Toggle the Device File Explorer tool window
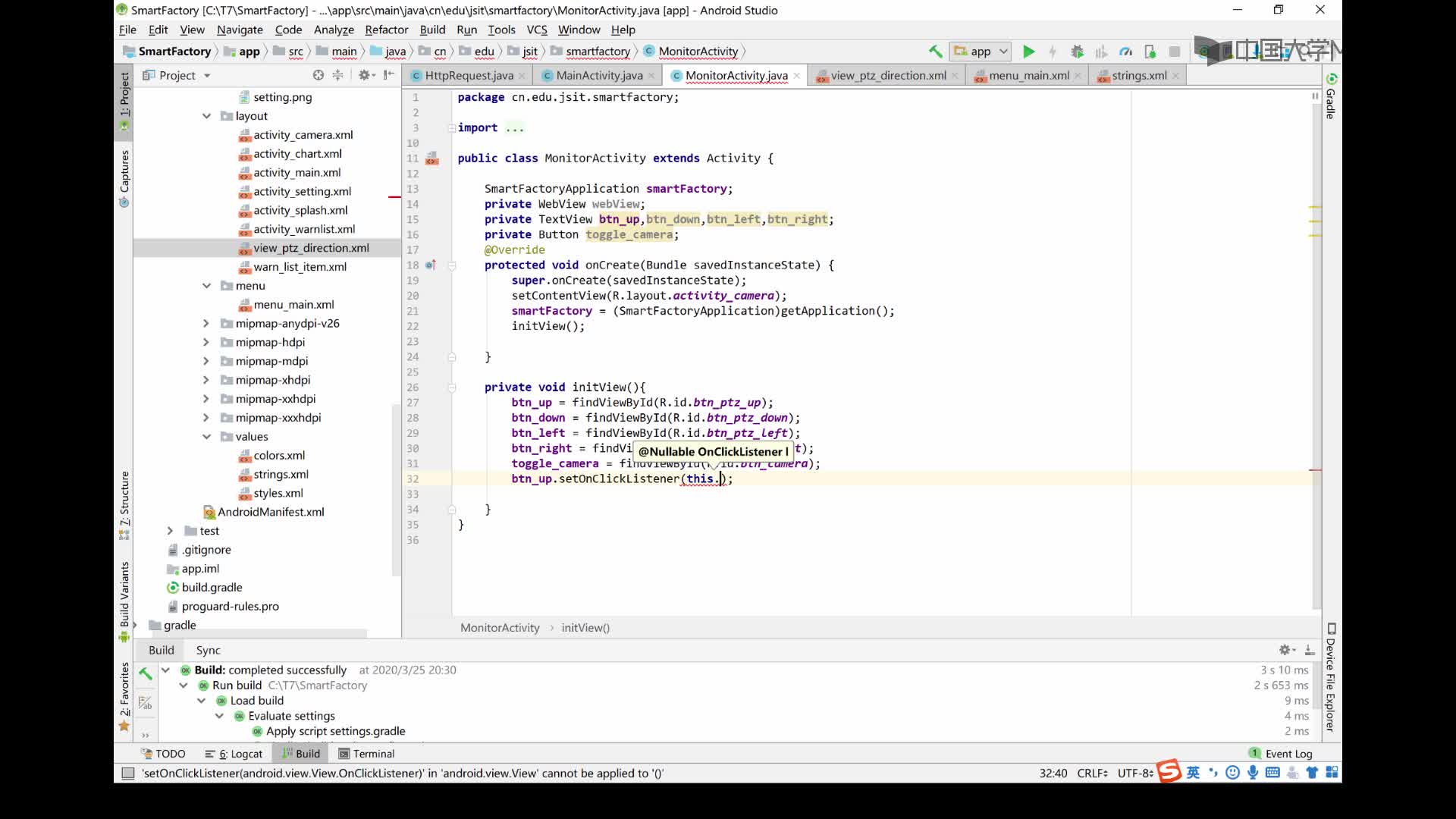Image resolution: width=1456 pixels, height=819 pixels. (x=1331, y=677)
